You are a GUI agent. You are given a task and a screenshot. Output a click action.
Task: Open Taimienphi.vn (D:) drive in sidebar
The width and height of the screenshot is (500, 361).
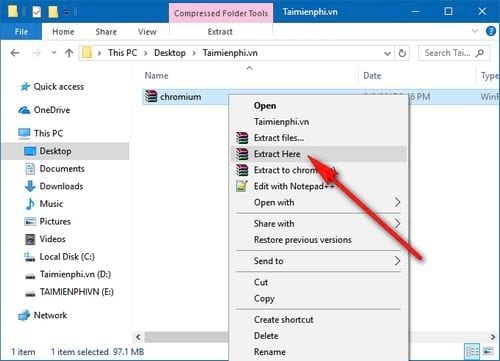coord(75,274)
